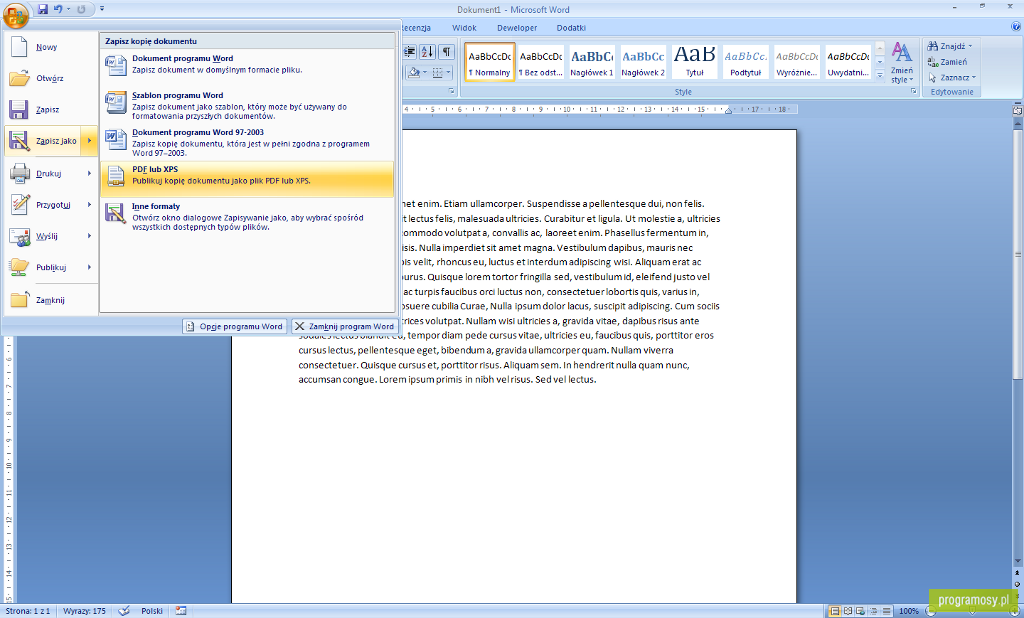
Task: Toggle the ruler button above the scrollbar
Action: click(x=1017, y=110)
